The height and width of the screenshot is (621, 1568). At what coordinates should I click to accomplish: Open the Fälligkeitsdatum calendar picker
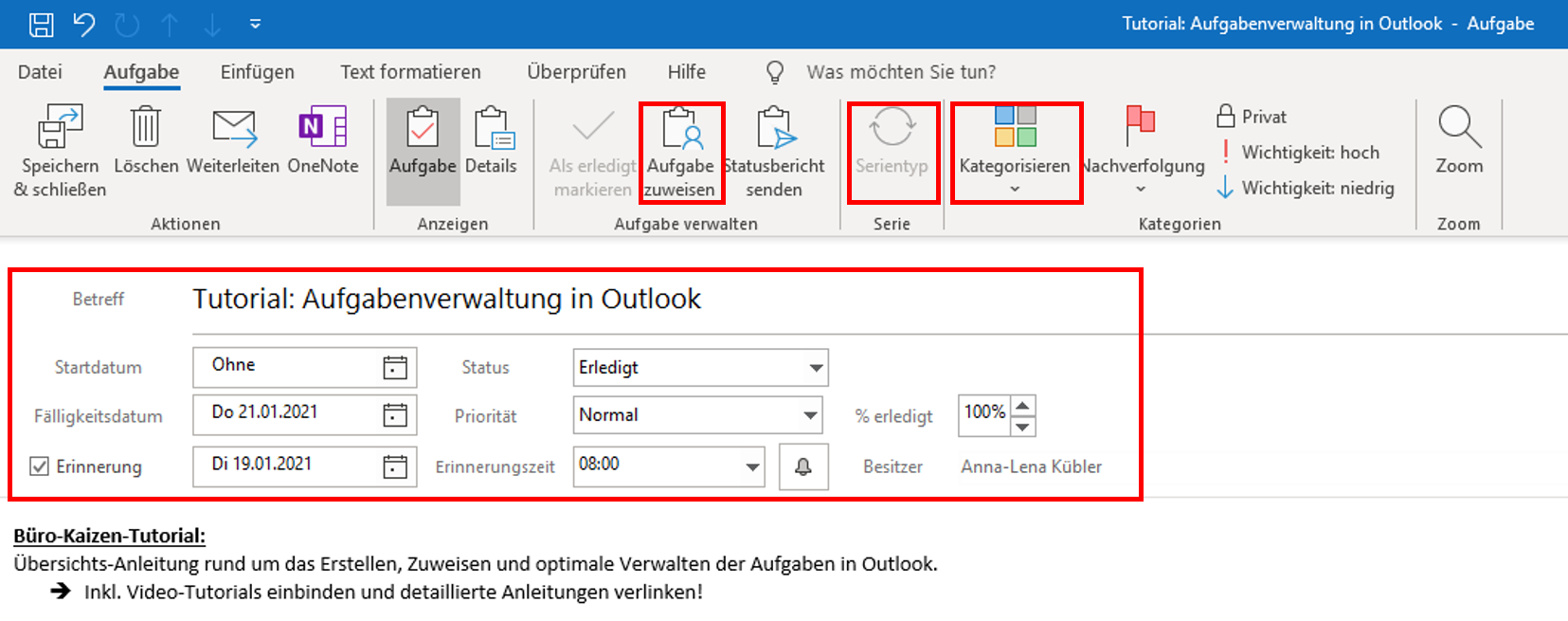[395, 414]
